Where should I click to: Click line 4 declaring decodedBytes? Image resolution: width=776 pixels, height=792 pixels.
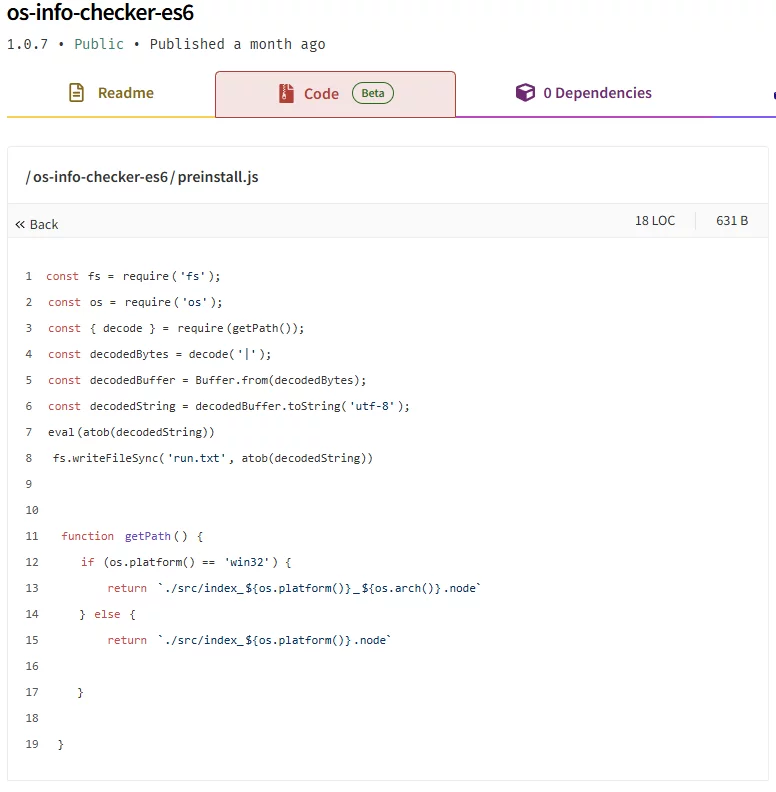tap(160, 354)
